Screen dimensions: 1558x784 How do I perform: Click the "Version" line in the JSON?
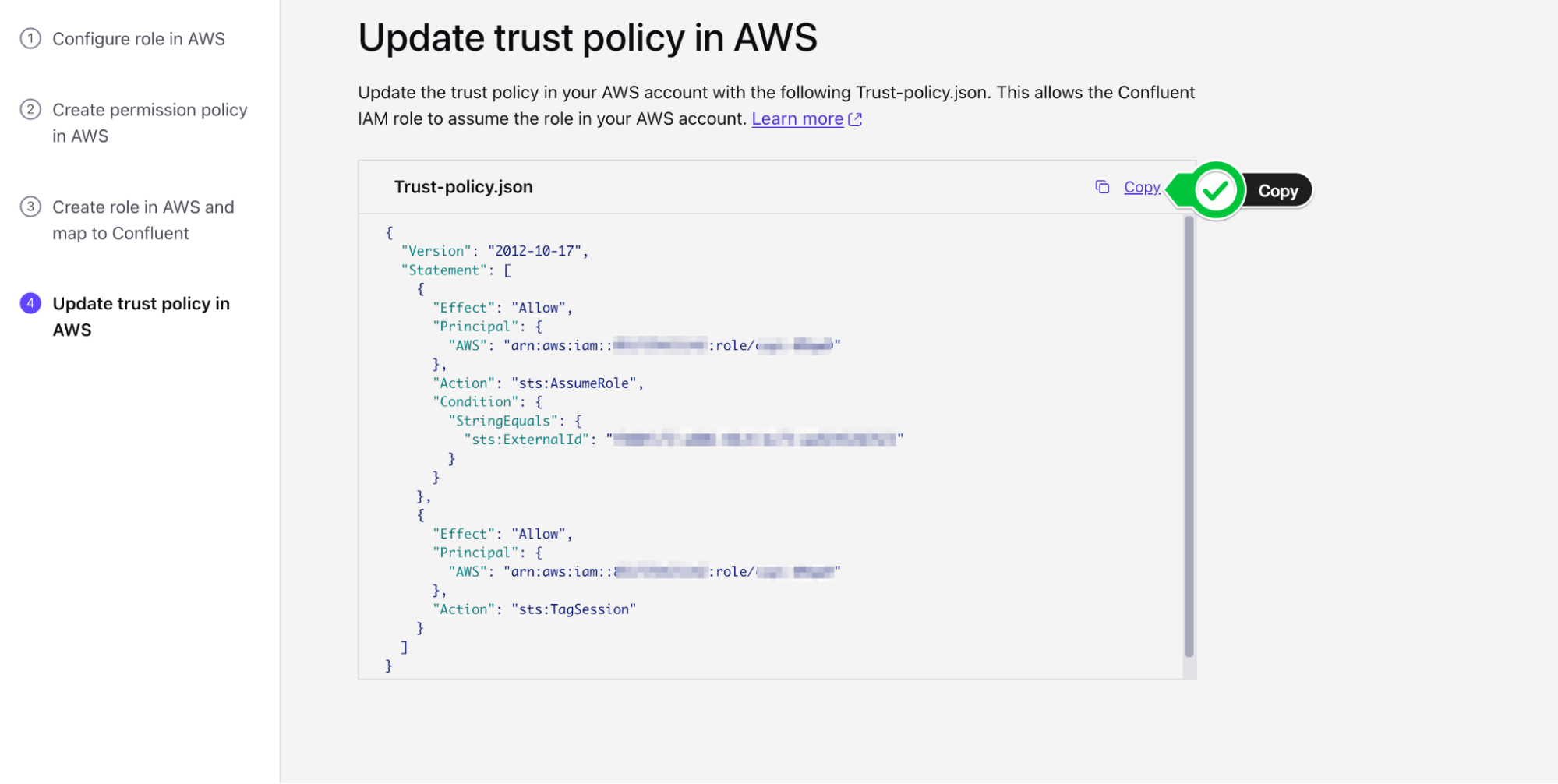point(494,251)
